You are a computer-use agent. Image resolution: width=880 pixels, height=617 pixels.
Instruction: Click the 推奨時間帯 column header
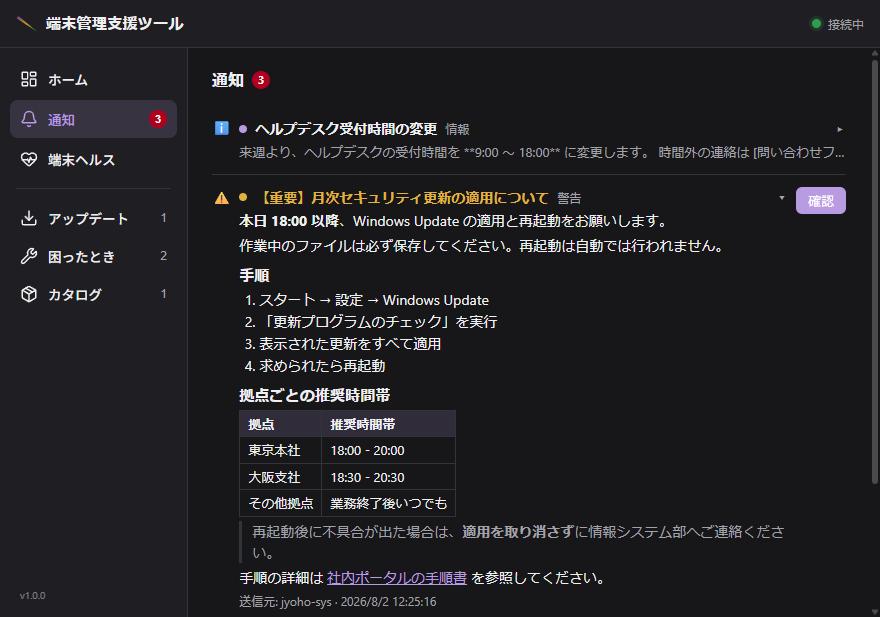pos(388,424)
